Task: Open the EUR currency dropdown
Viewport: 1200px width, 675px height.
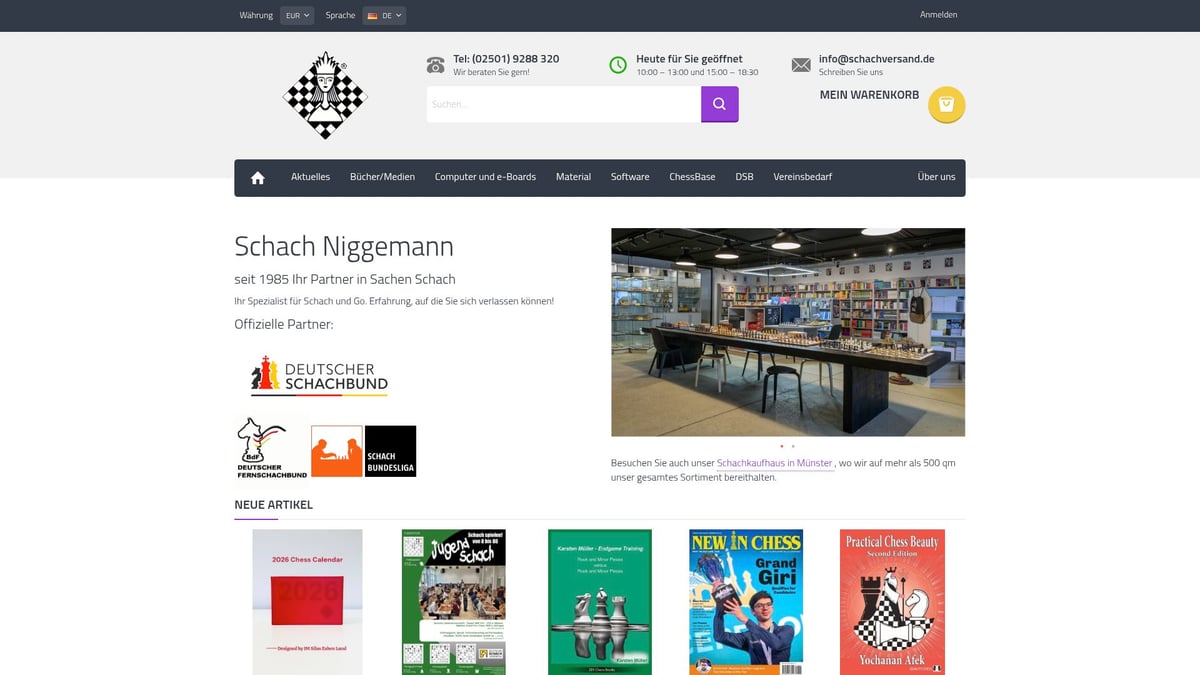Action: coord(296,15)
